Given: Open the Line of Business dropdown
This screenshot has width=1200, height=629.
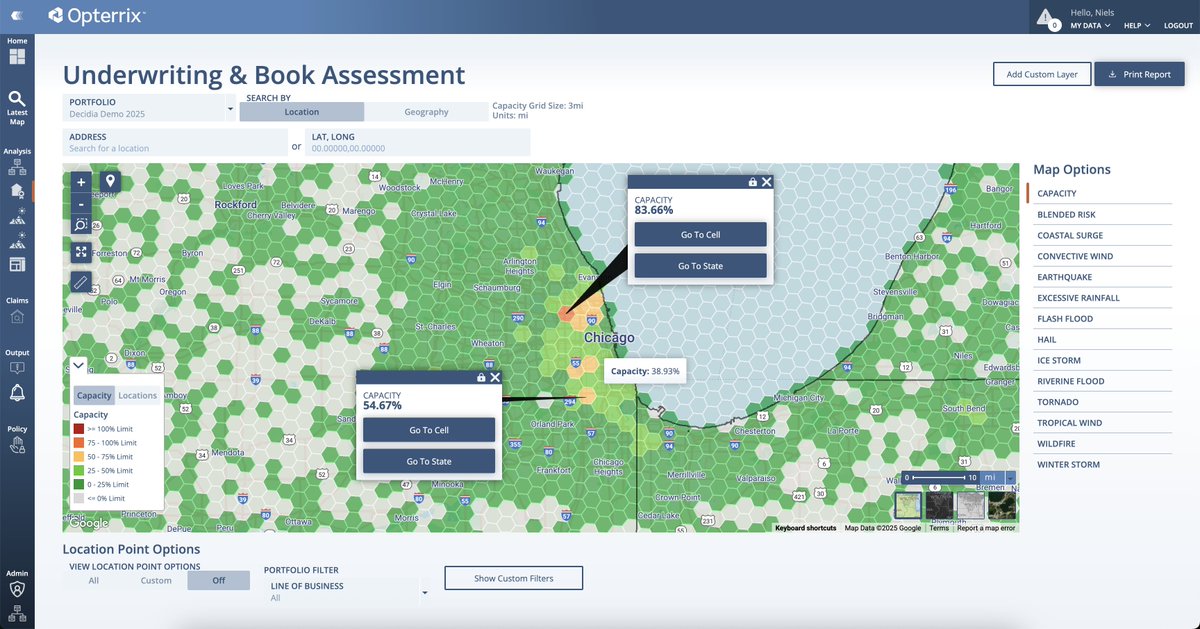Looking at the screenshot, I should coord(349,592).
